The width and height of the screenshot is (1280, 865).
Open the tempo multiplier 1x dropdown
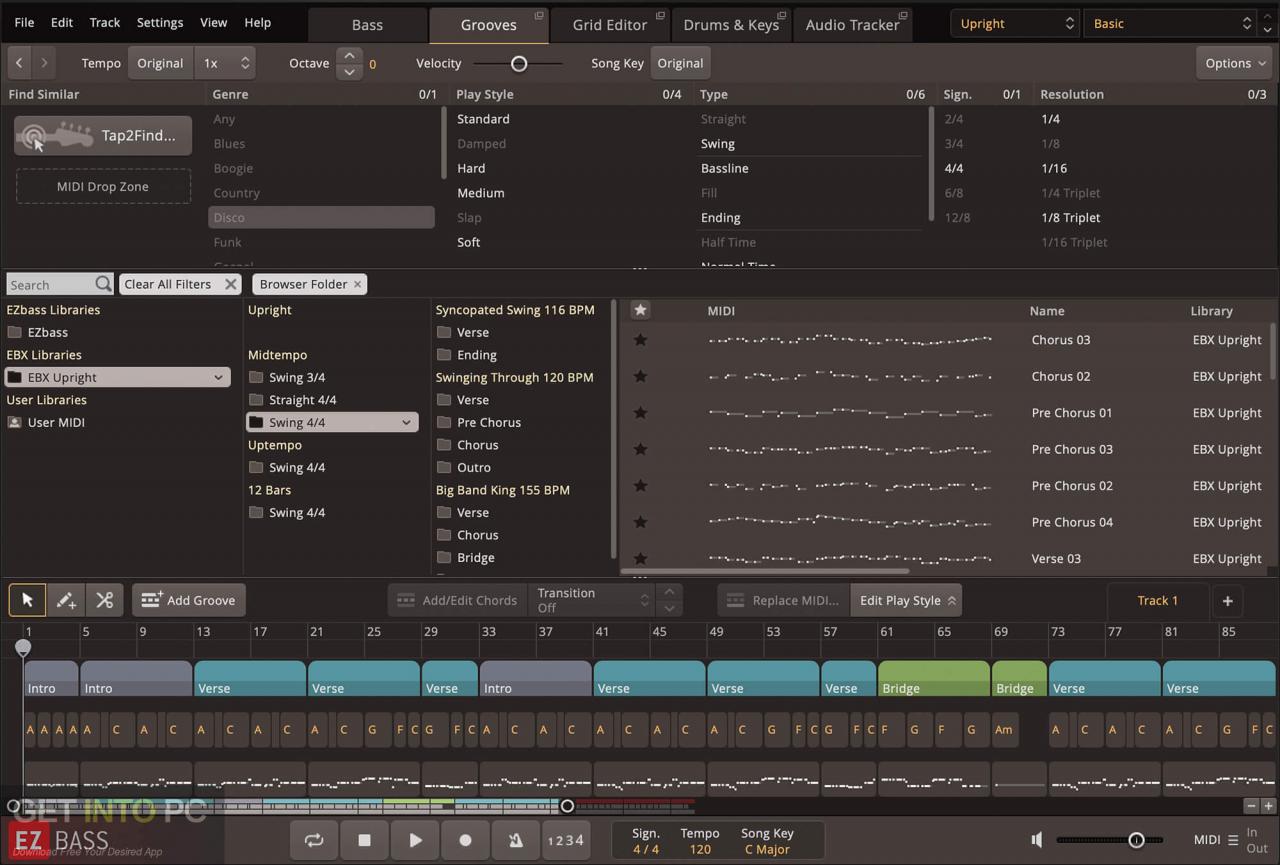click(225, 63)
